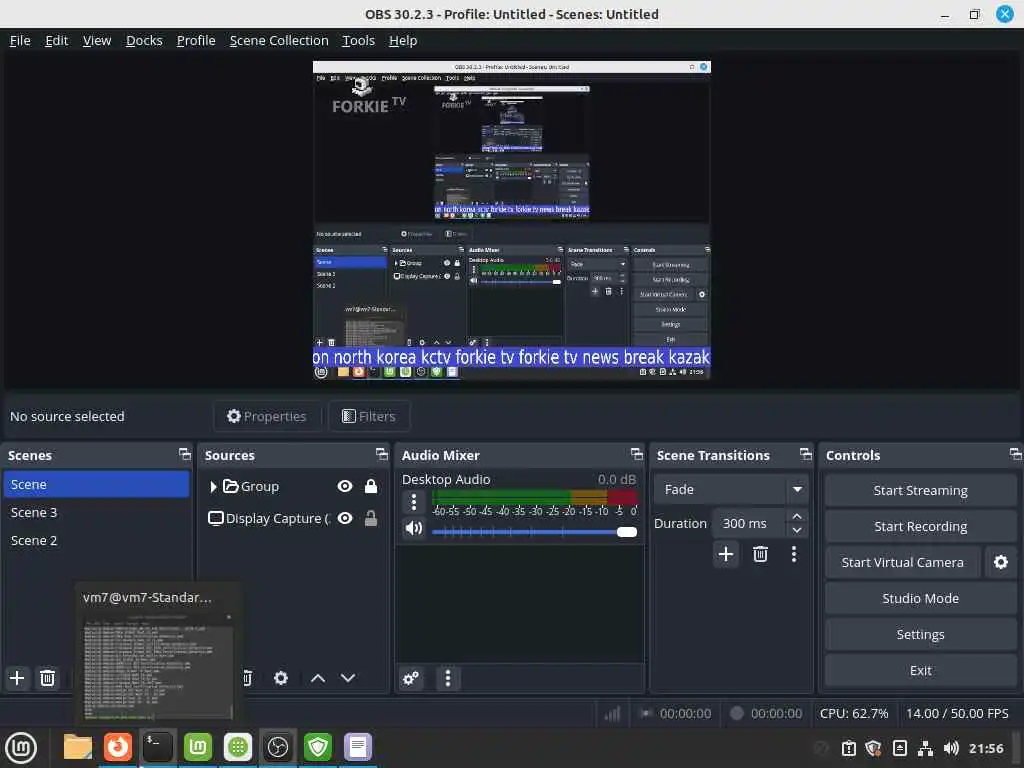Undock the Controls panel
The image size is (1024, 768).
[1015, 454]
